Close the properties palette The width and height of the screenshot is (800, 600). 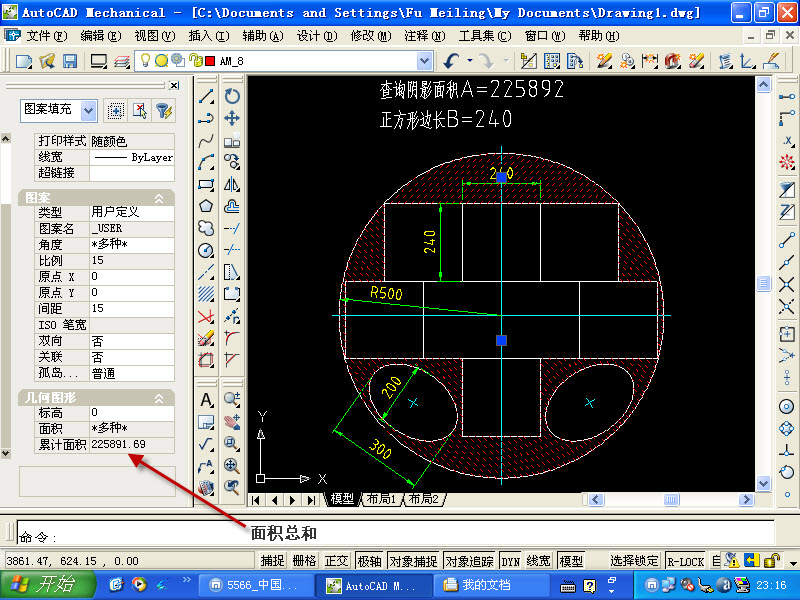(174, 85)
